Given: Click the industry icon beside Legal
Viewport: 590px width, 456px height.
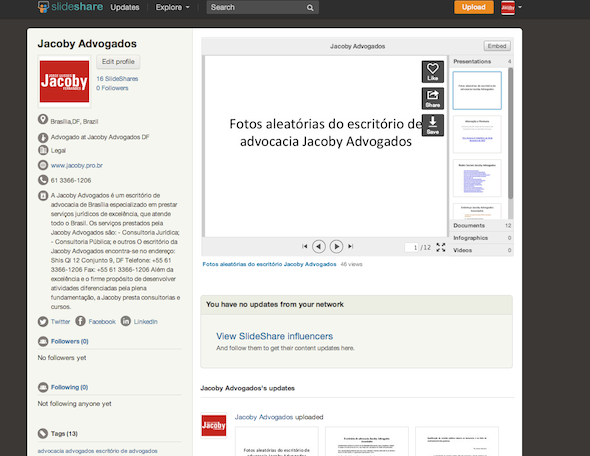Looking at the screenshot, I should coord(43,150).
